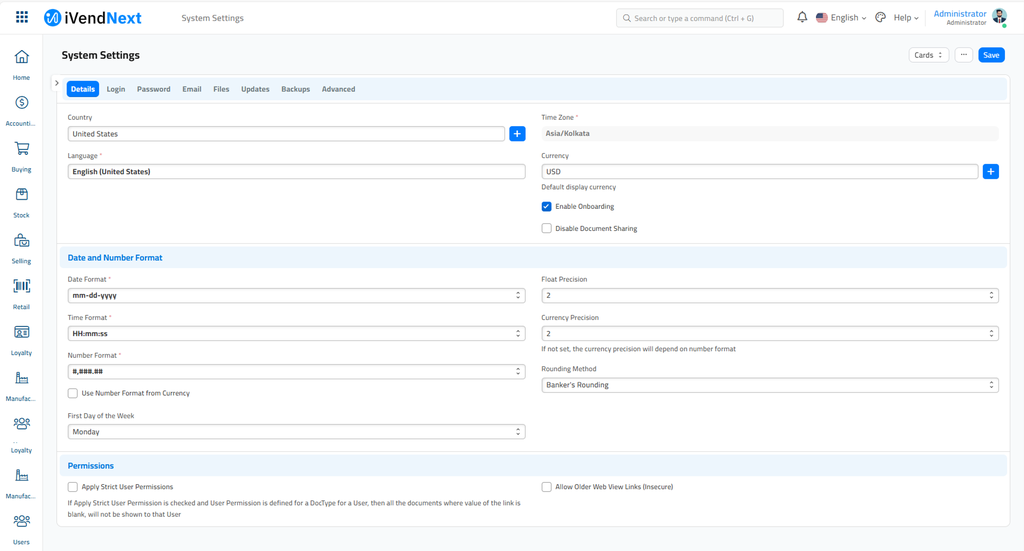Click the Save button
1024x551 pixels.
990,55
